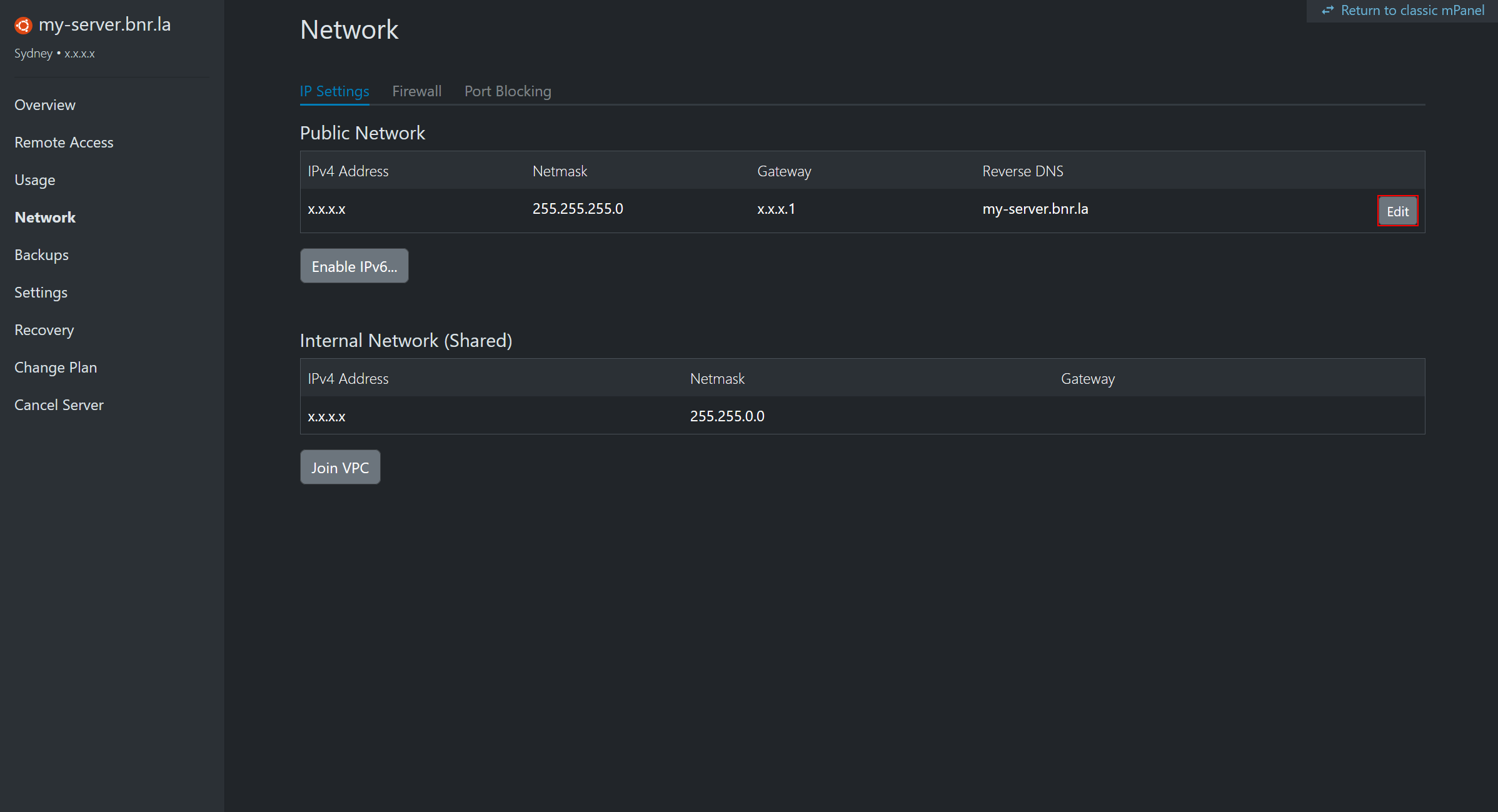Open the Overview sidebar page

(x=45, y=105)
